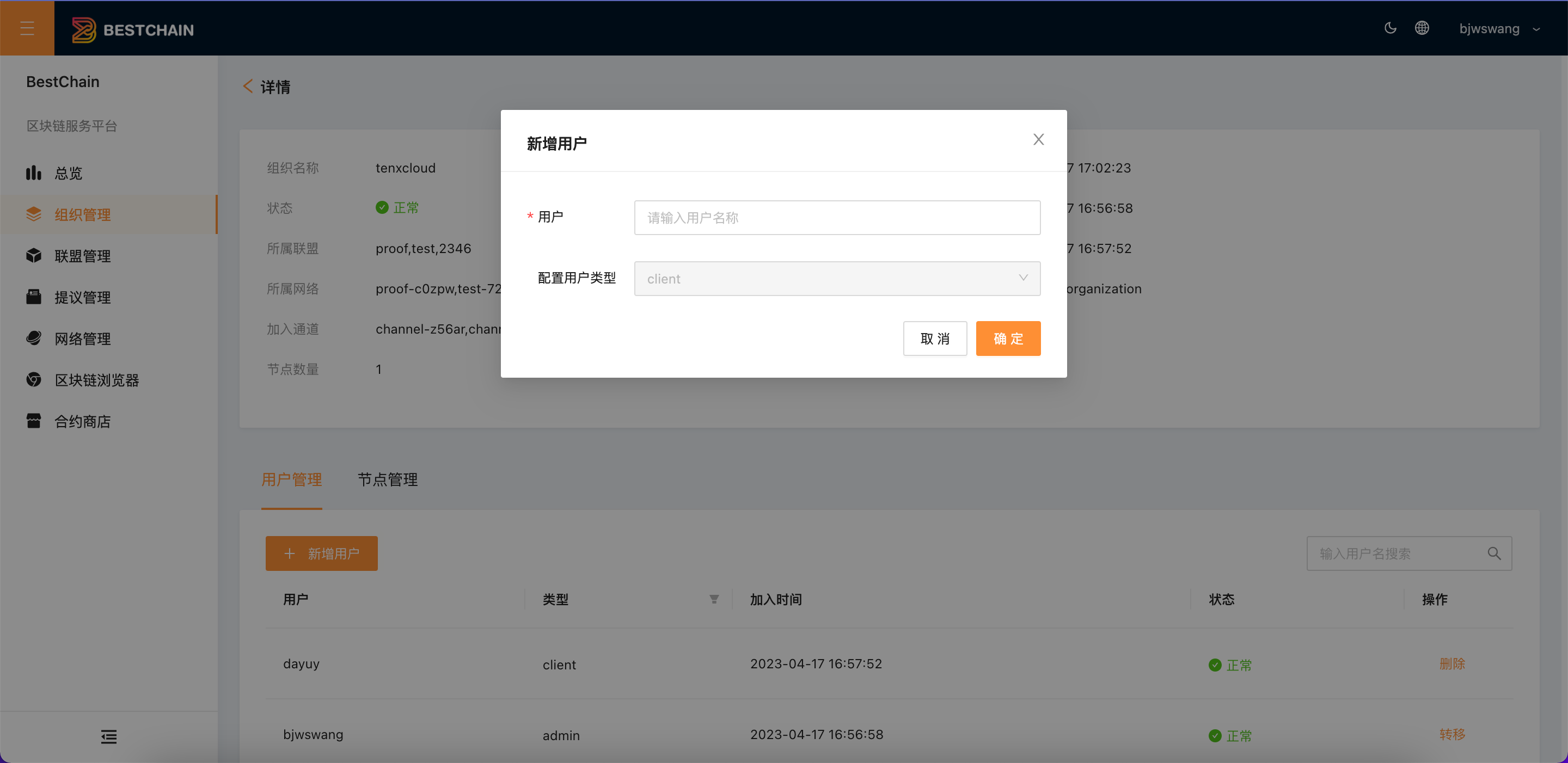The height and width of the screenshot is (763, 1568).
Task: Click the admin type cell
Action: pyautogui.click(x=561, y=736)
